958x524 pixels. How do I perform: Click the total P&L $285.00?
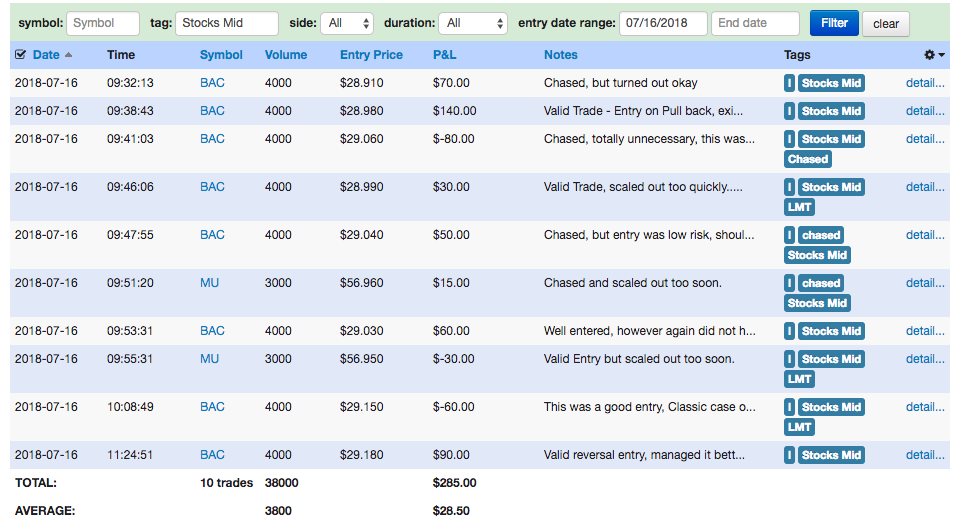point(455,483)
